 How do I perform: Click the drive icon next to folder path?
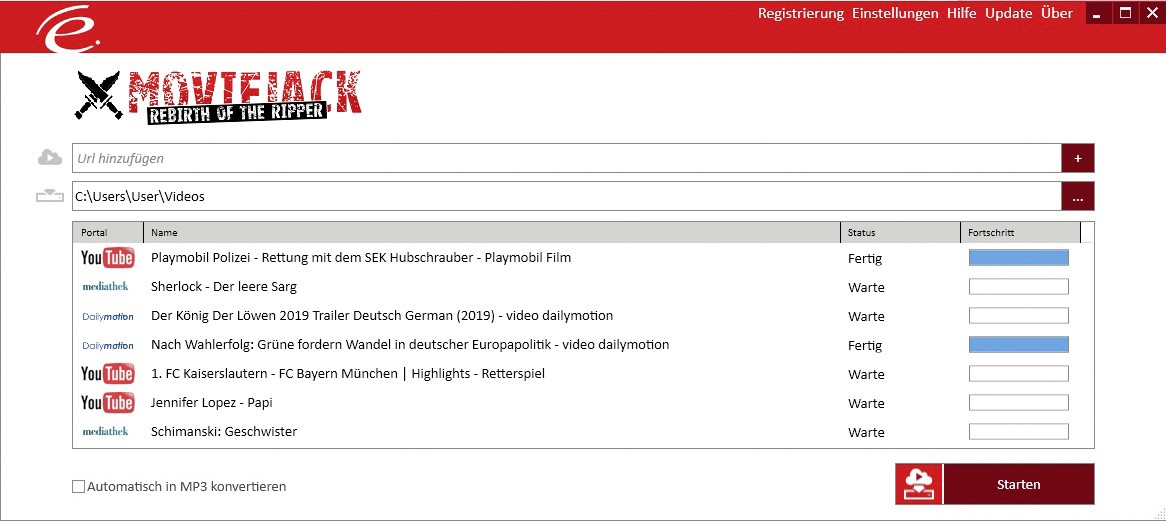click(50, 196)
